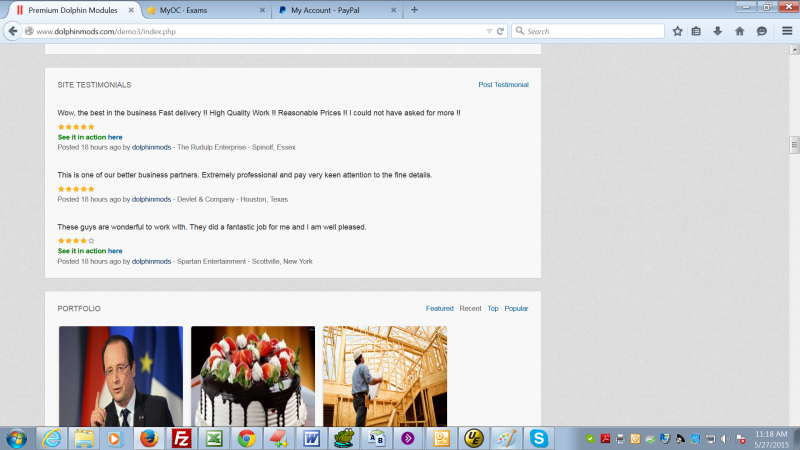
Task: Show Recent portfolio items
Action: pos(470,308)
